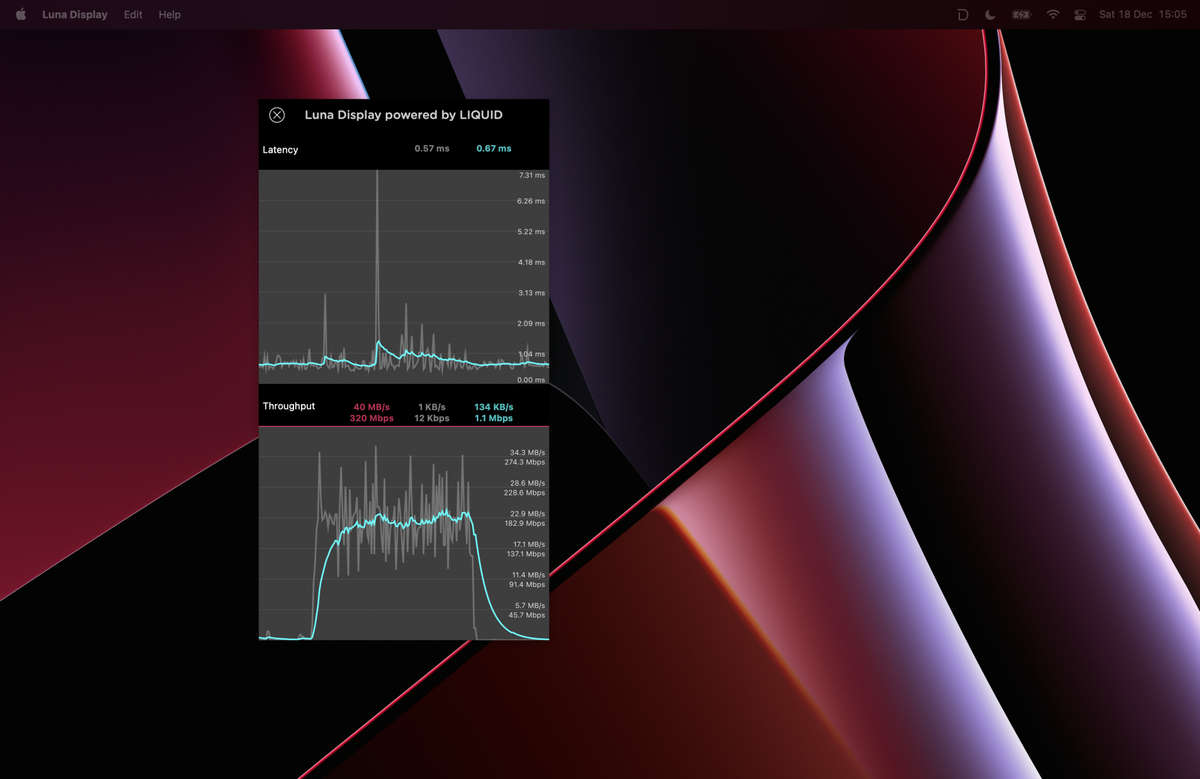The image size is (1200, 779).
Task: Click the cyan 134 KB/s throughput reading
Action: pos(493,407)
